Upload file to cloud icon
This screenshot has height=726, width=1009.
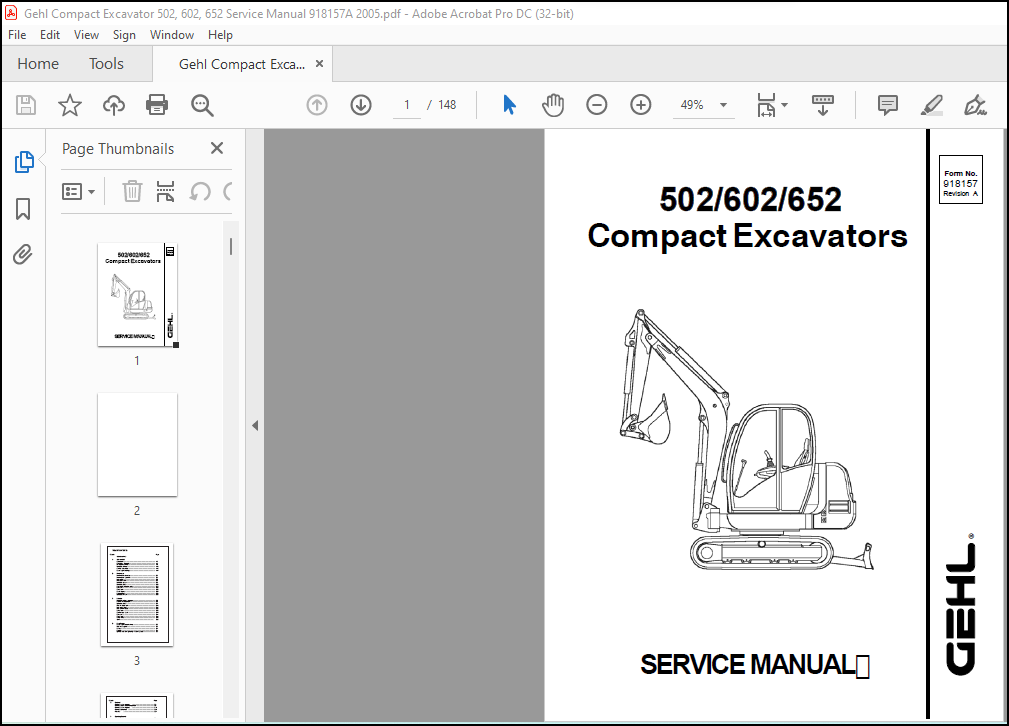pos(114,105)
